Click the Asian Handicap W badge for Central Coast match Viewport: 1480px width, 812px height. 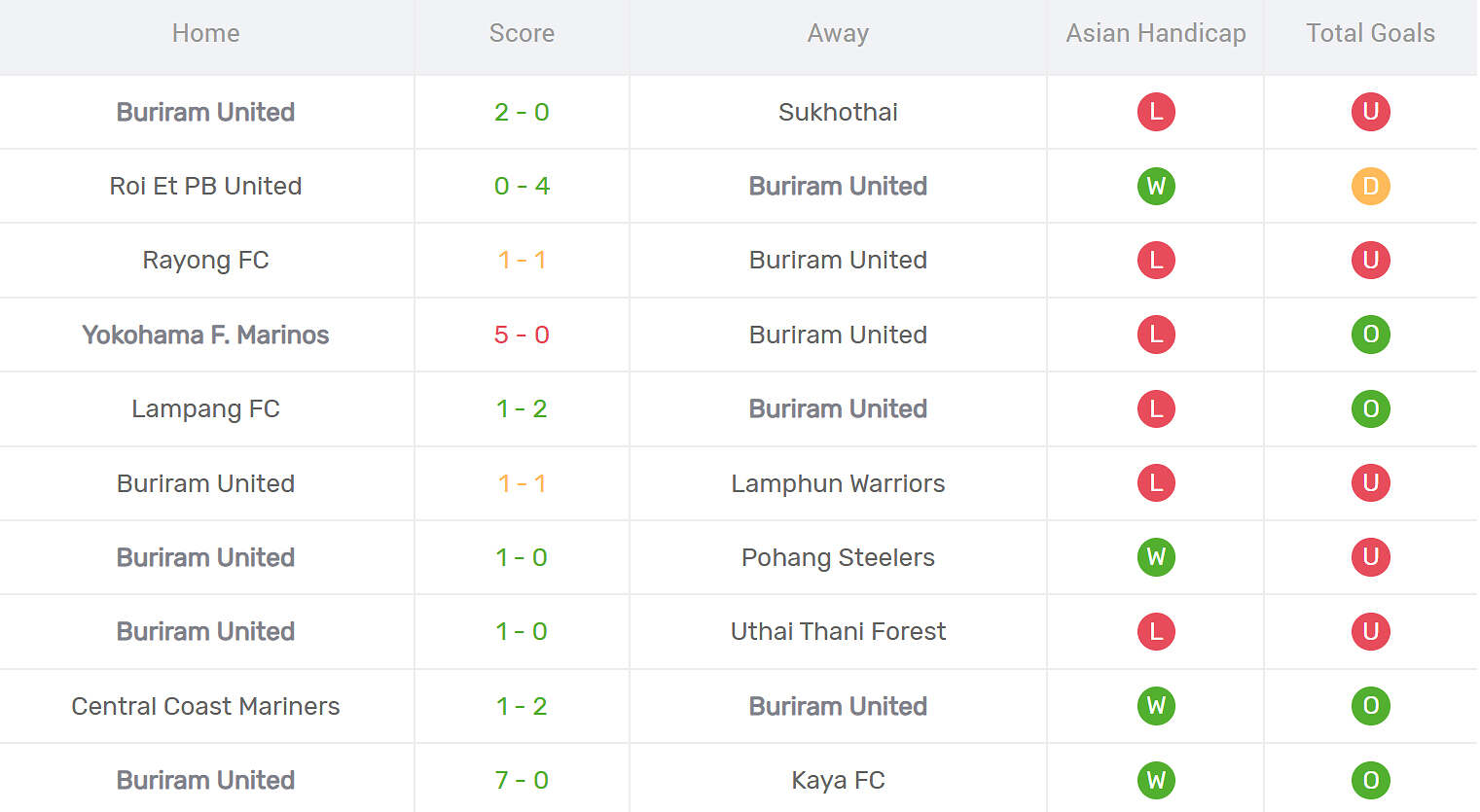click(1156, 706)
